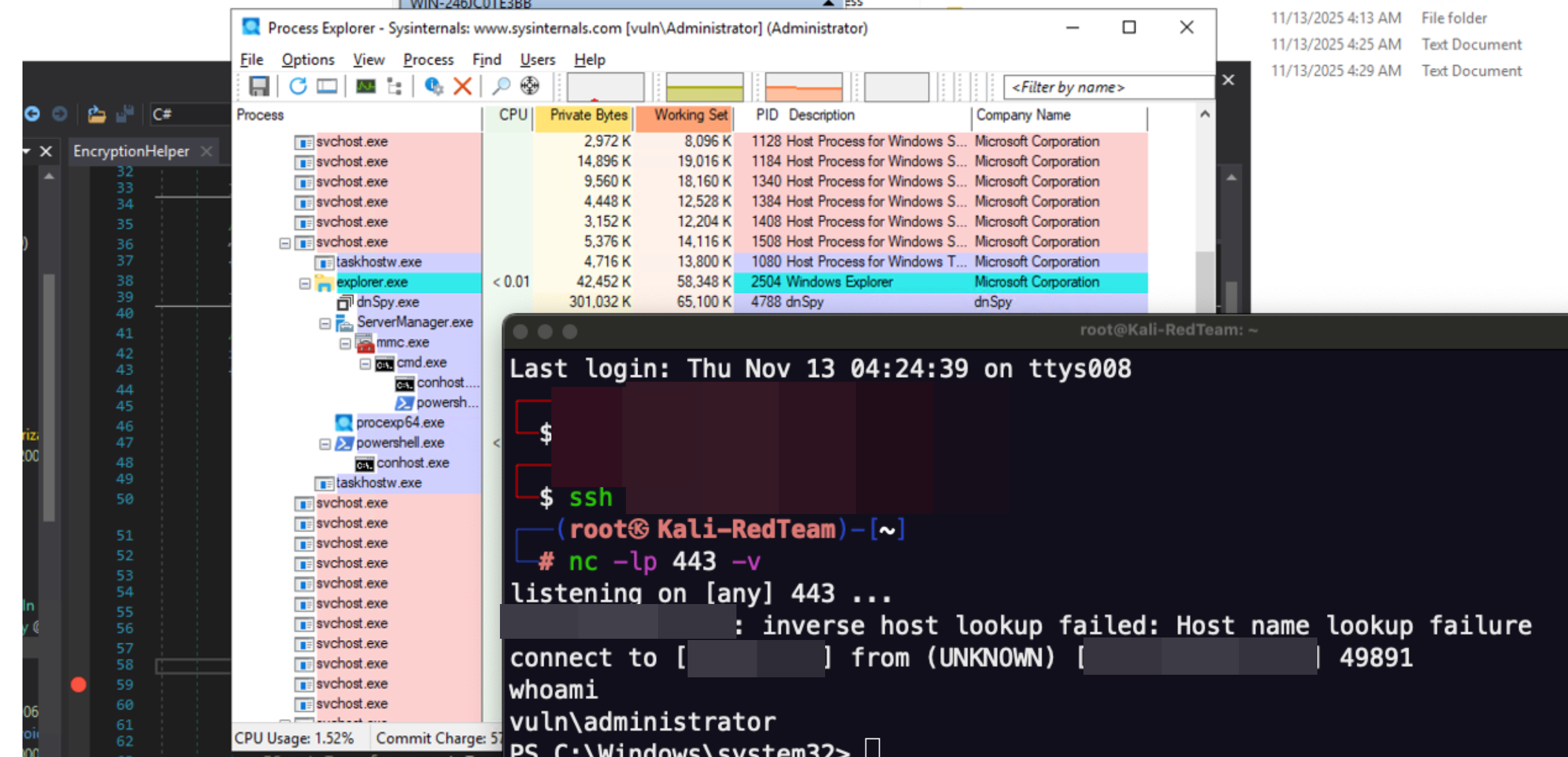Click the "nc -lp 443 -v" terminal command

(664, 562)
